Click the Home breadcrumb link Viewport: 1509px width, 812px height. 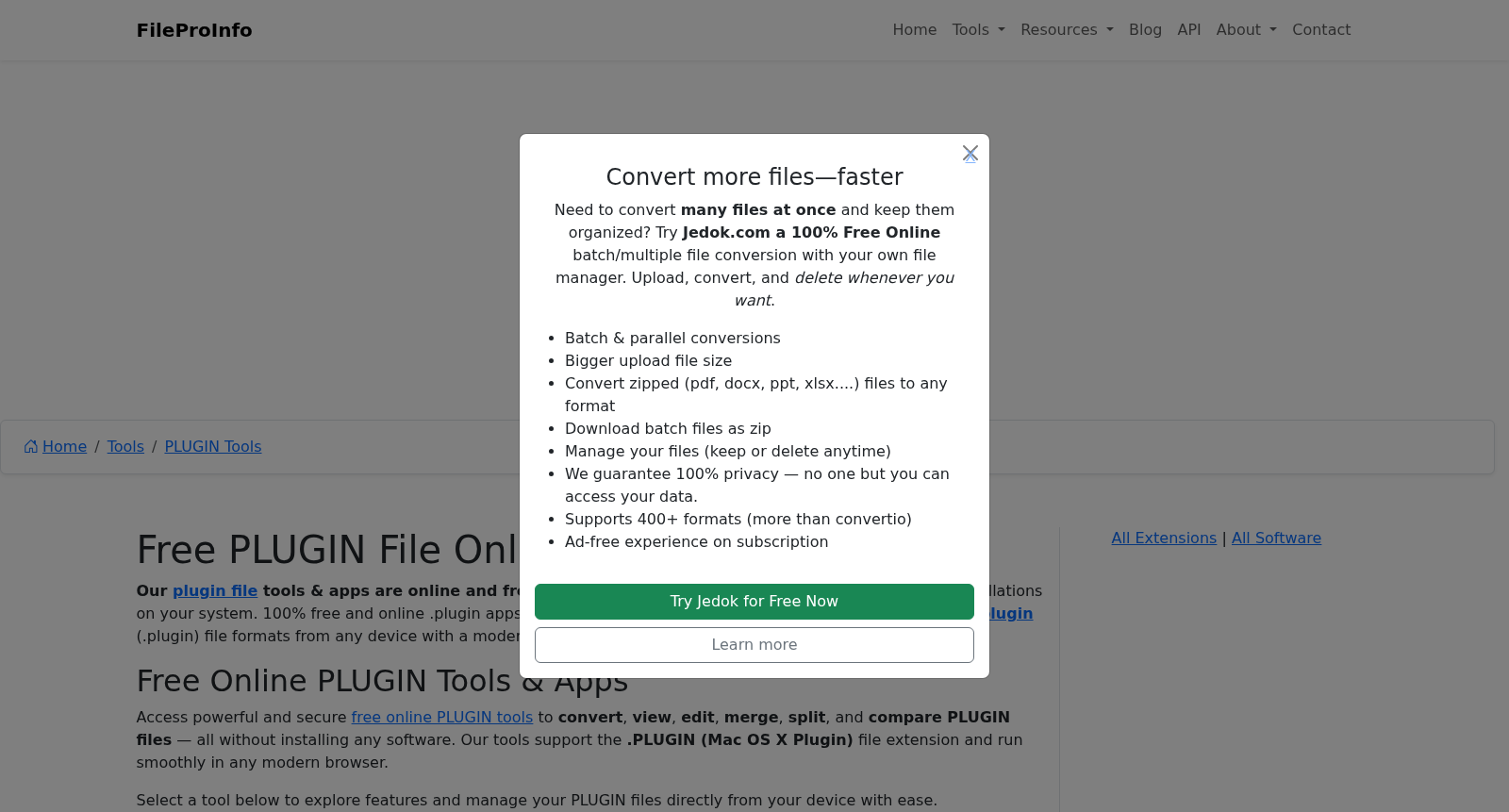(x=64, y=447)
